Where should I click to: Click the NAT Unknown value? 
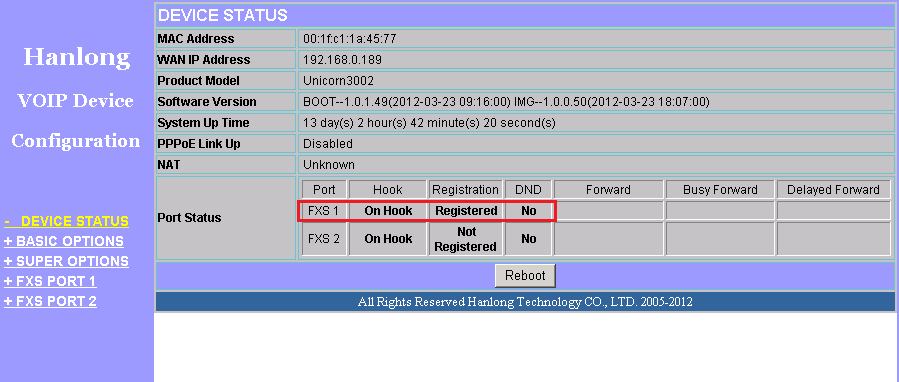329,165
